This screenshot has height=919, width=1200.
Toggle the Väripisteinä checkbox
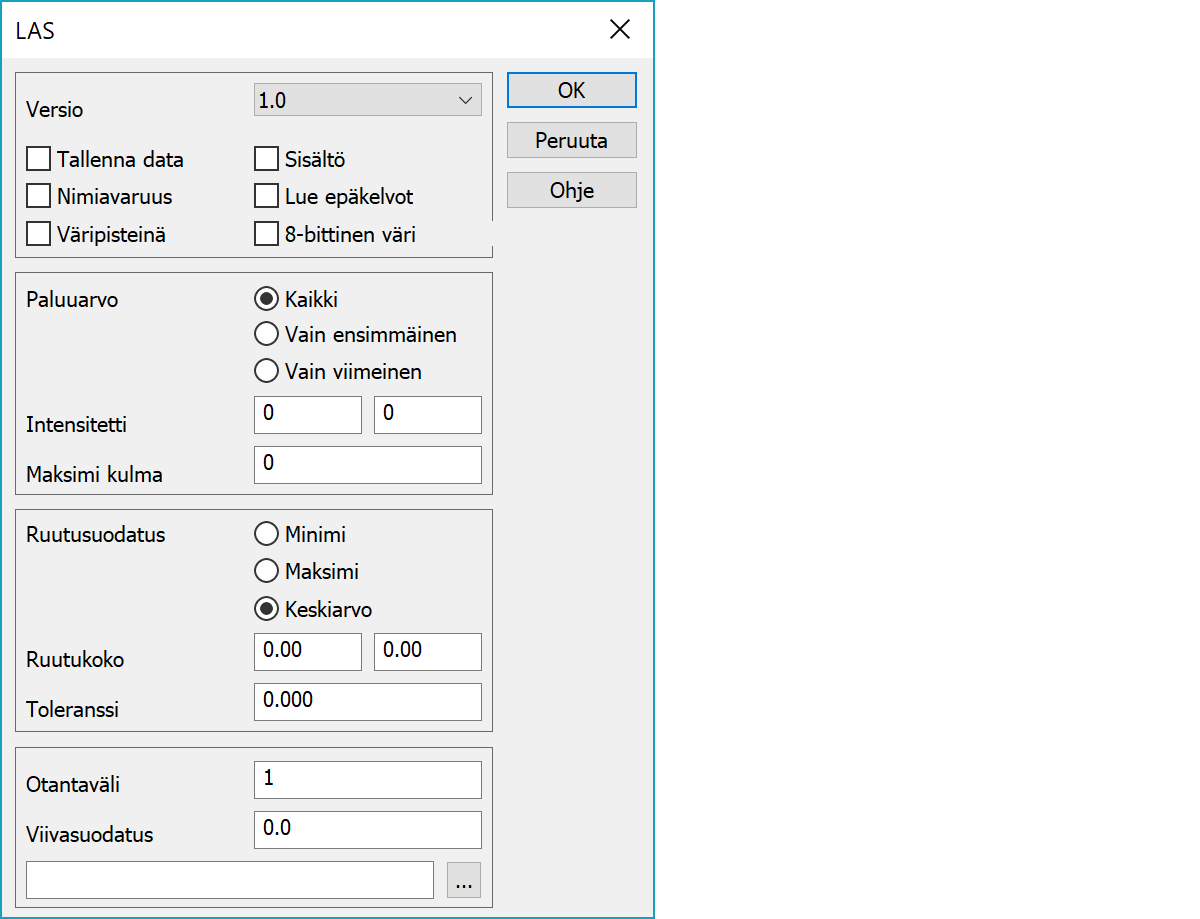tap(39, 234)
